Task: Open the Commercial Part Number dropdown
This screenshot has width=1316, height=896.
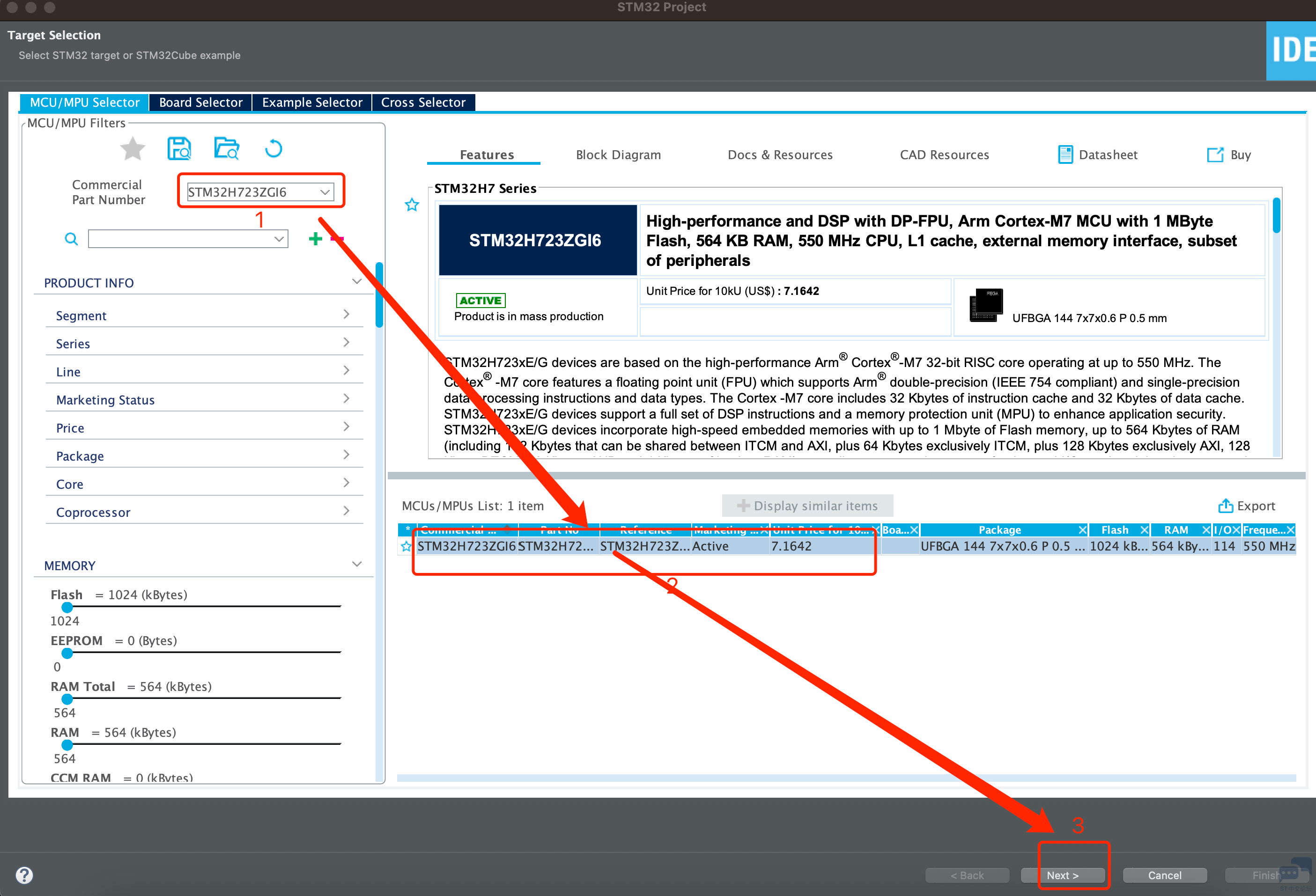Action: (x=325, y=192)
